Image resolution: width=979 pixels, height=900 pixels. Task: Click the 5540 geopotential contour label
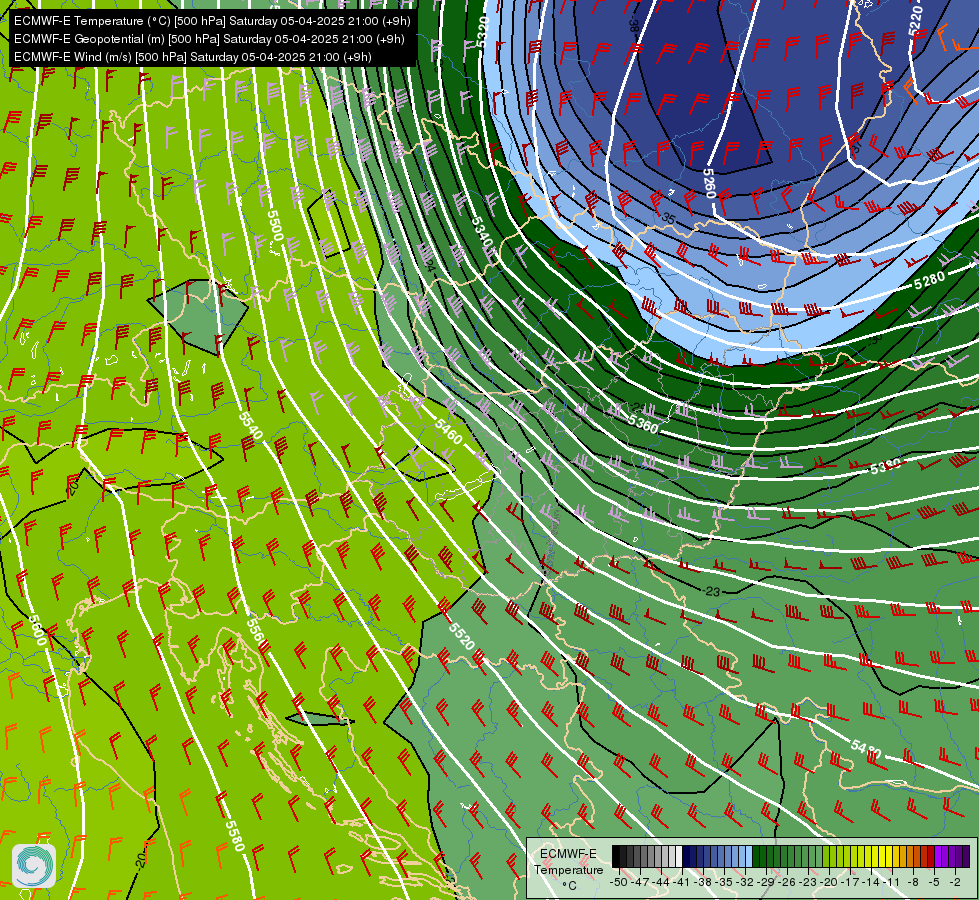[x=250, y=425]
